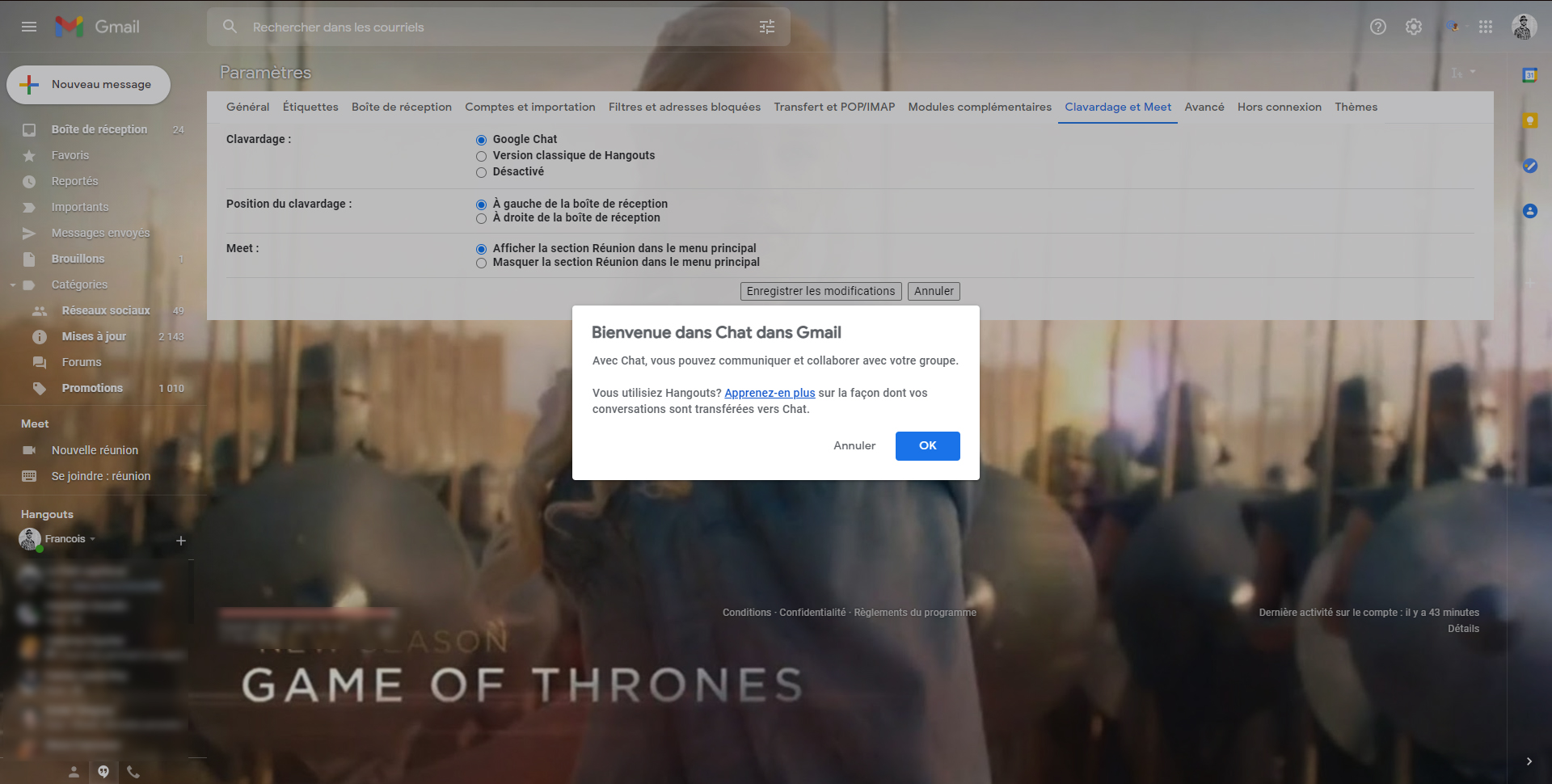
Task: Show search options filter icon
Action: (767, 27)
